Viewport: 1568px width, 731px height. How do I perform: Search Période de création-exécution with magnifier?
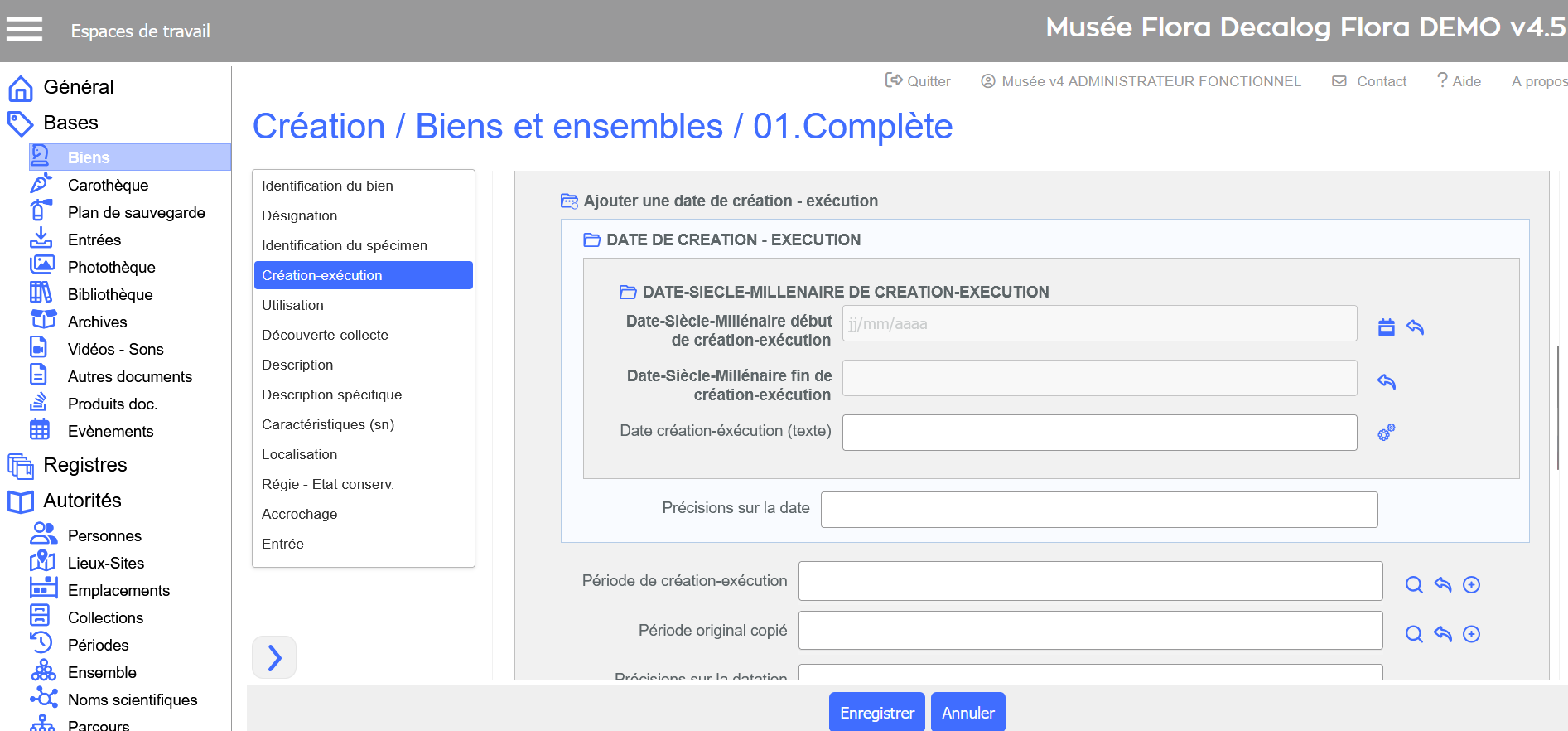click(x=1414, y=585)
